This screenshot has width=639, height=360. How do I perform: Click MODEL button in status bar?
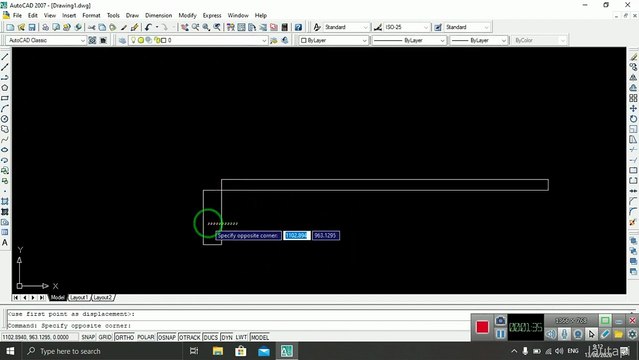click(x=260, y=337)
